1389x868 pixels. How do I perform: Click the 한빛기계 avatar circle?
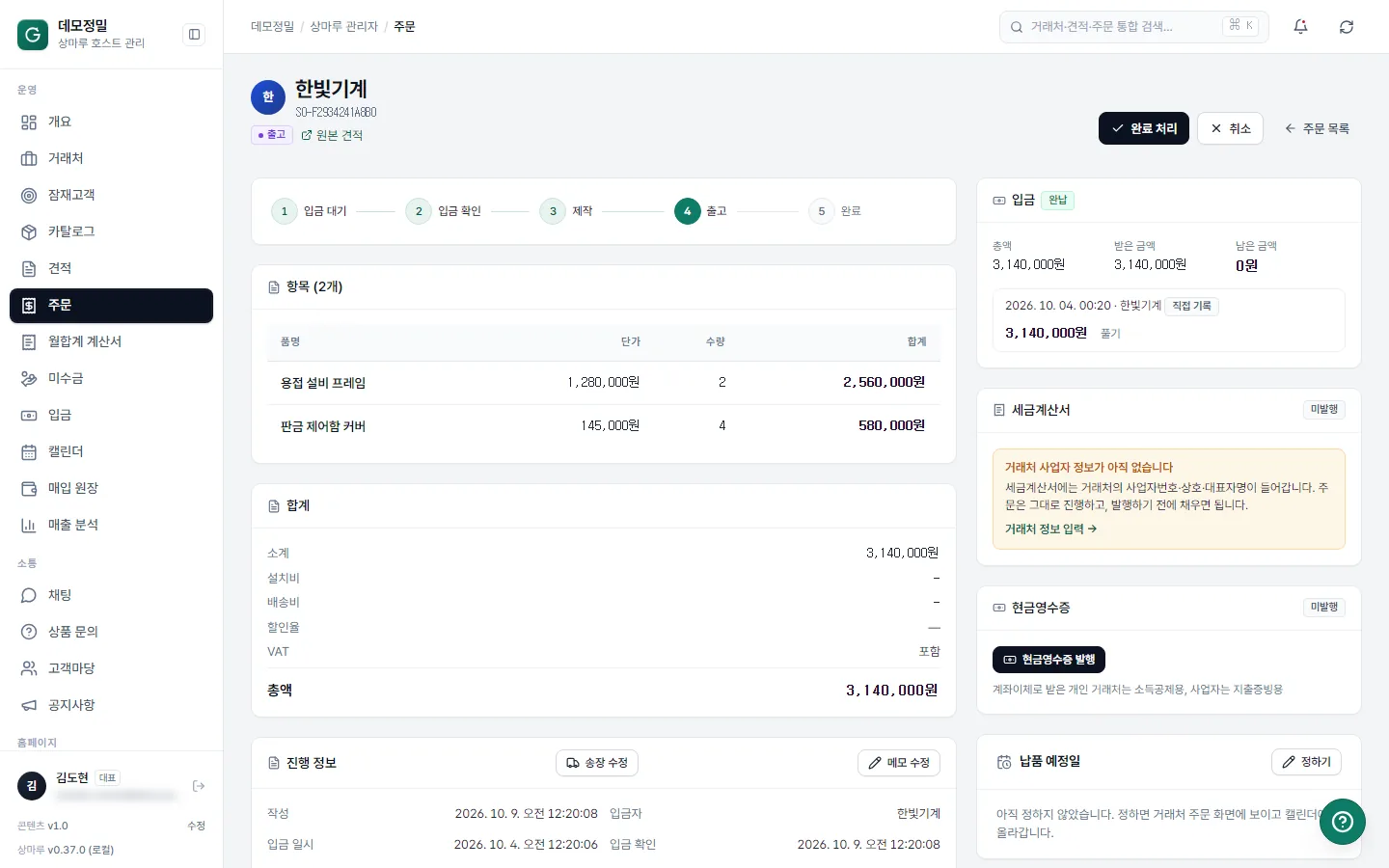coord(268,96)
